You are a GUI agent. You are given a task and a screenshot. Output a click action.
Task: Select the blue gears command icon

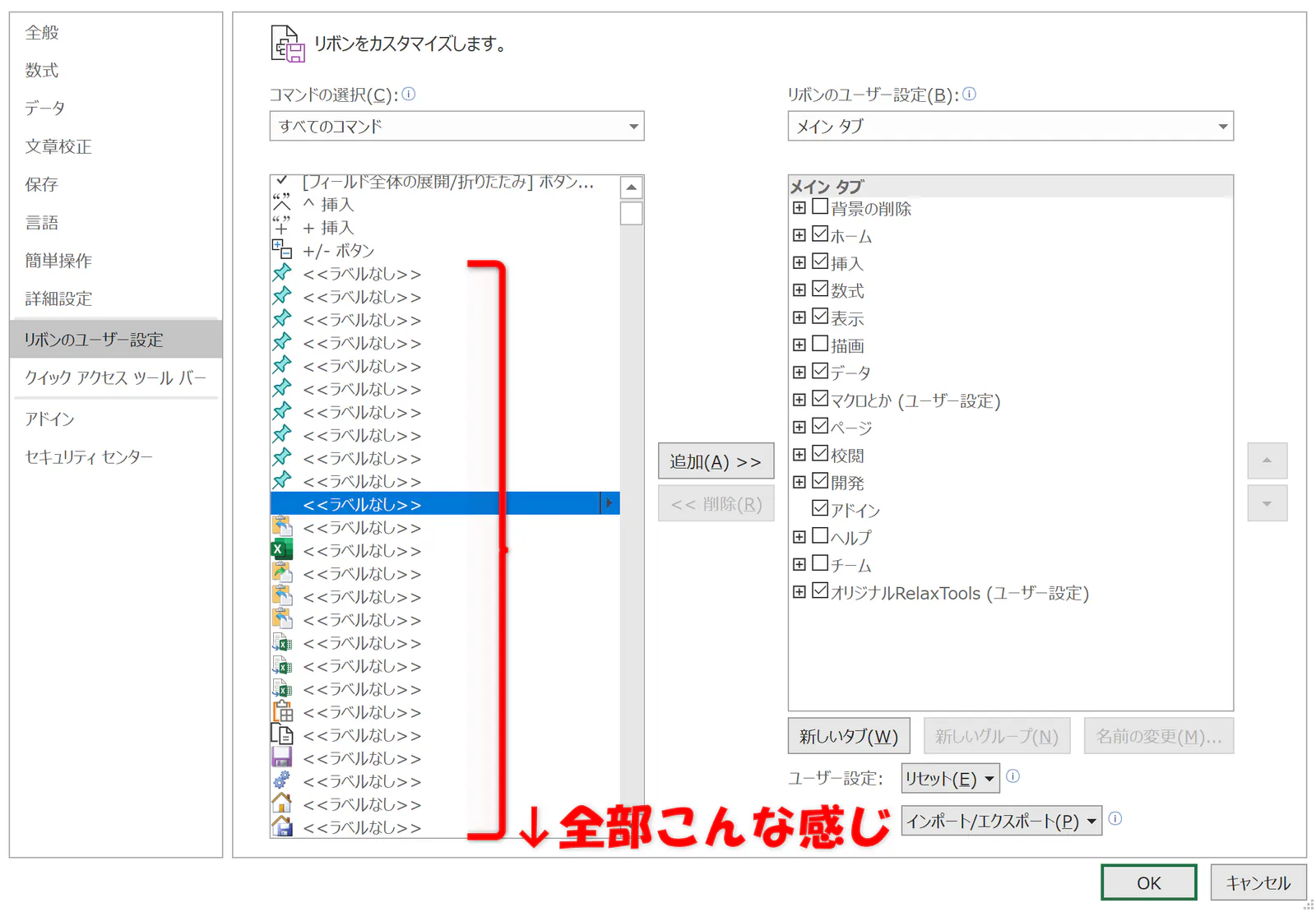point(281,780)
